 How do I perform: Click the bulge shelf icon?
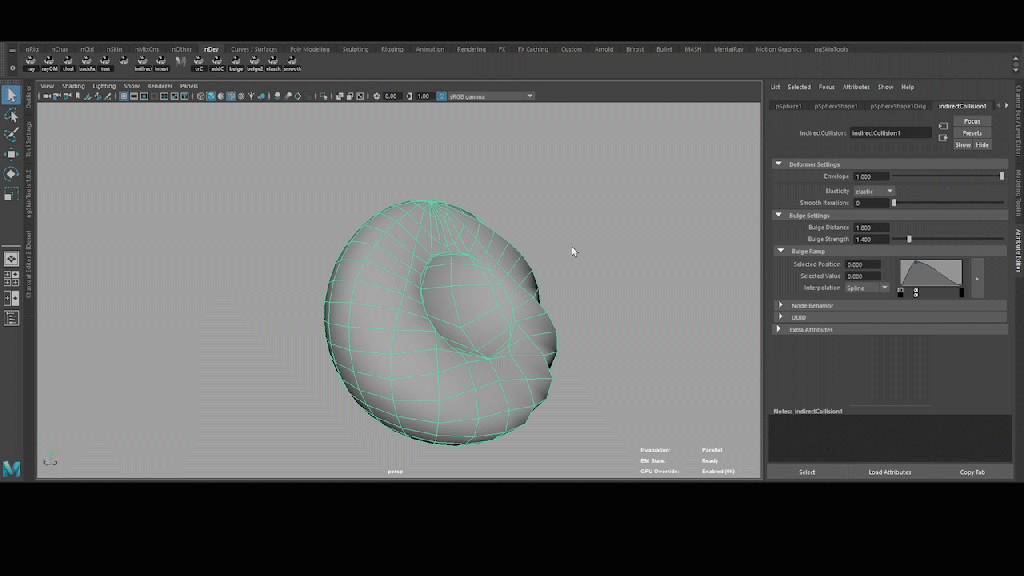(236, 65)
